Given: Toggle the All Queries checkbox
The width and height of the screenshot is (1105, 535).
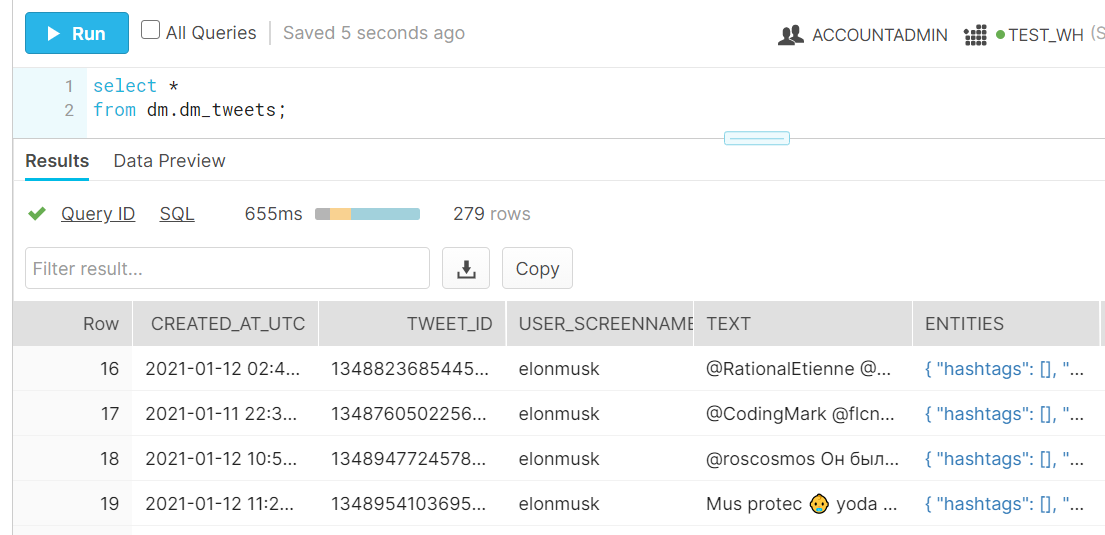Looking at the screenshot, I should point(151,30).
